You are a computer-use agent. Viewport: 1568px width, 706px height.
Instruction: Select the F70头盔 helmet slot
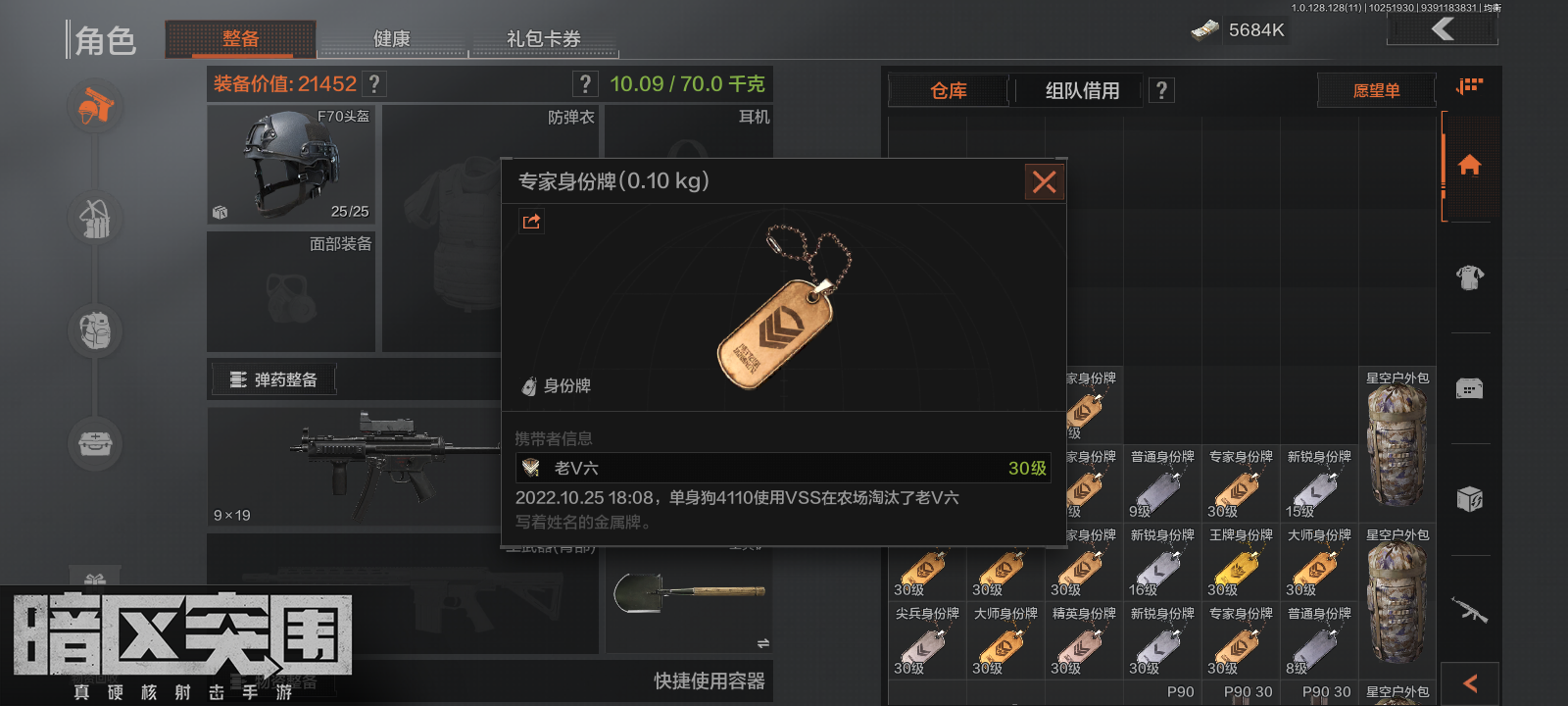coord(291,165)
